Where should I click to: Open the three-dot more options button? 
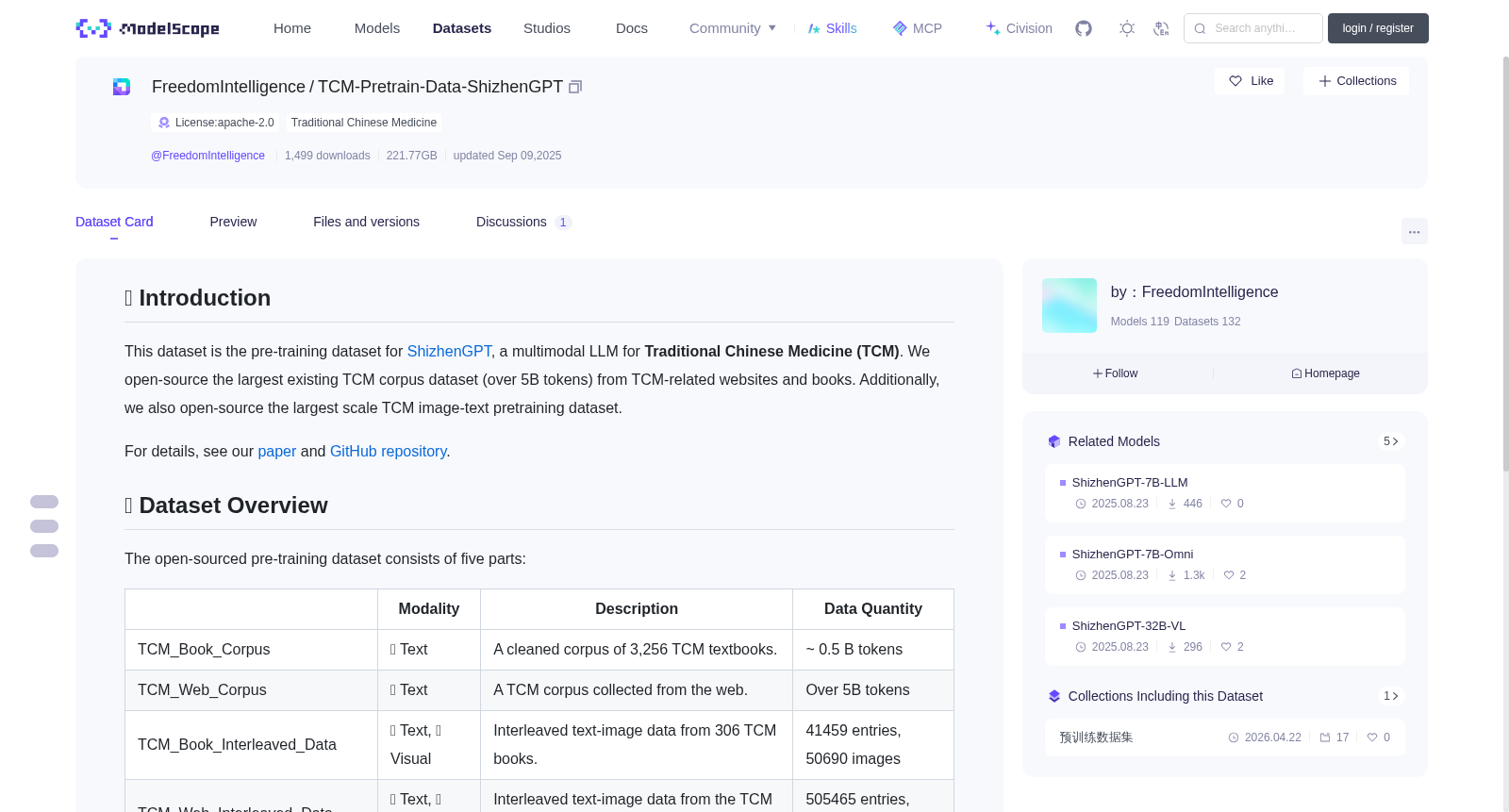(1415, 231)
